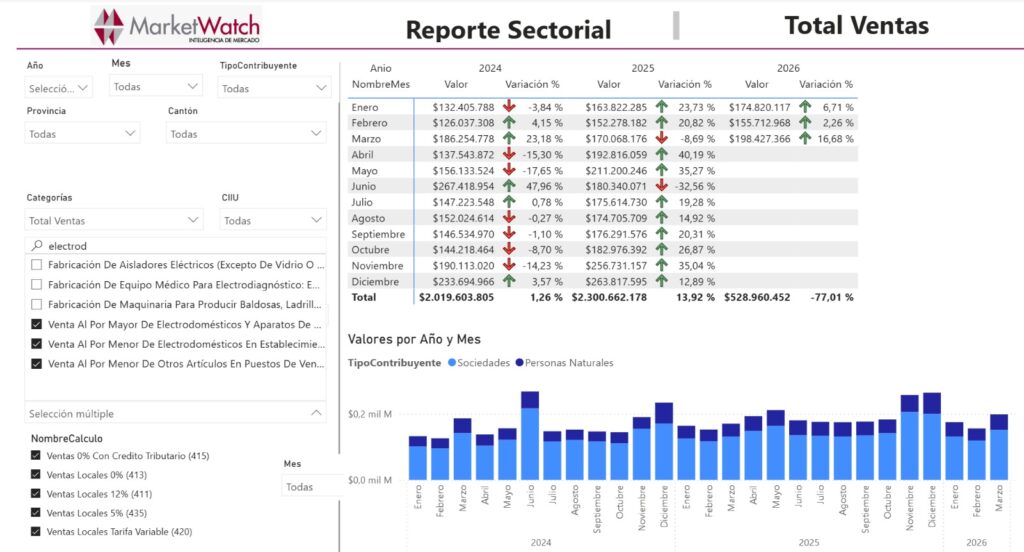
Task: Open the top Mes dropdown showing Todas
Action: [x=155, y=86]
